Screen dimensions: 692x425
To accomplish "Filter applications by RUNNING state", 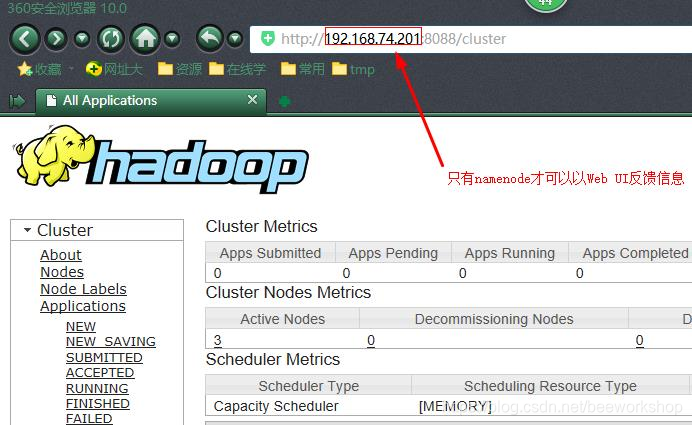I will [97, 388].
